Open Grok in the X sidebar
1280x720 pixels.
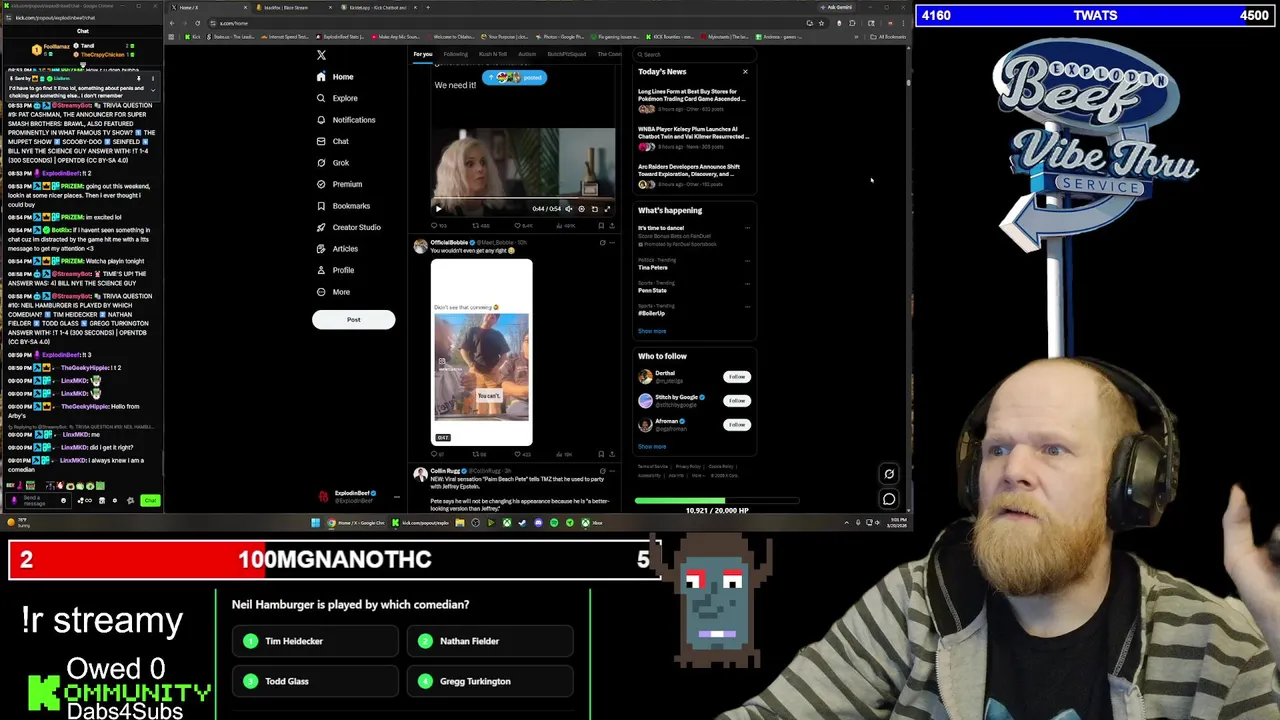[x=332, y=163]
